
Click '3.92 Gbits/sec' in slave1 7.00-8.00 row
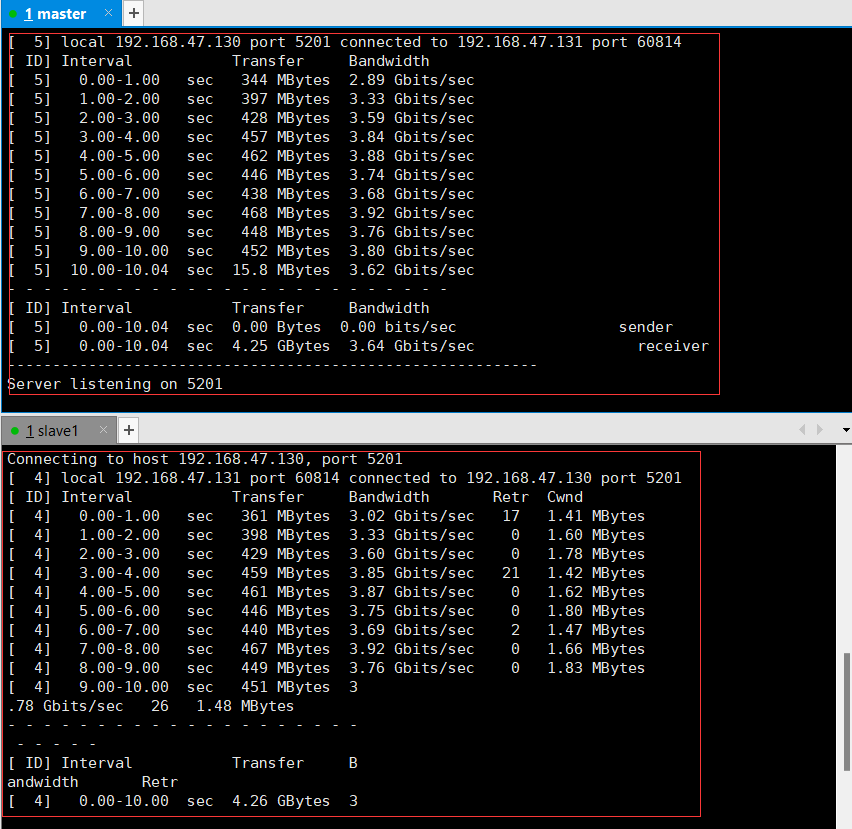(x=411, y=649)
